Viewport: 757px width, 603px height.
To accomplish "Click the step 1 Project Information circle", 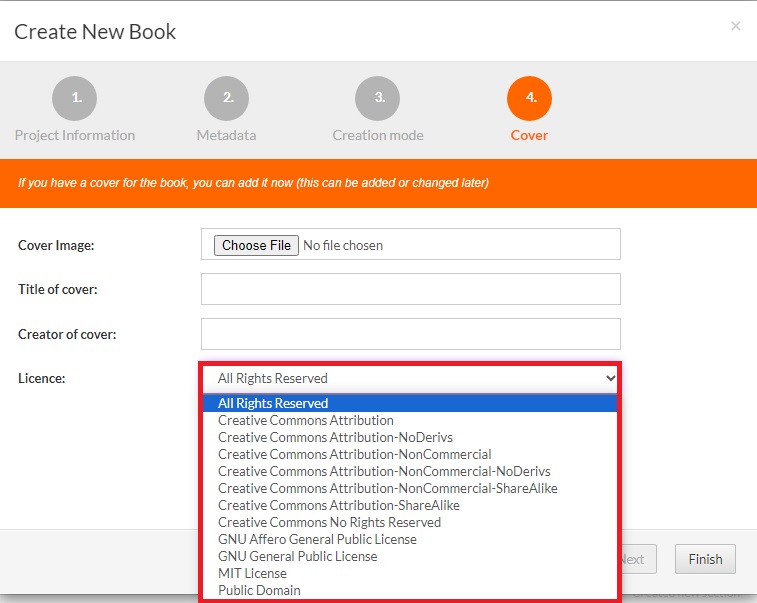I will tap(75, 98).
